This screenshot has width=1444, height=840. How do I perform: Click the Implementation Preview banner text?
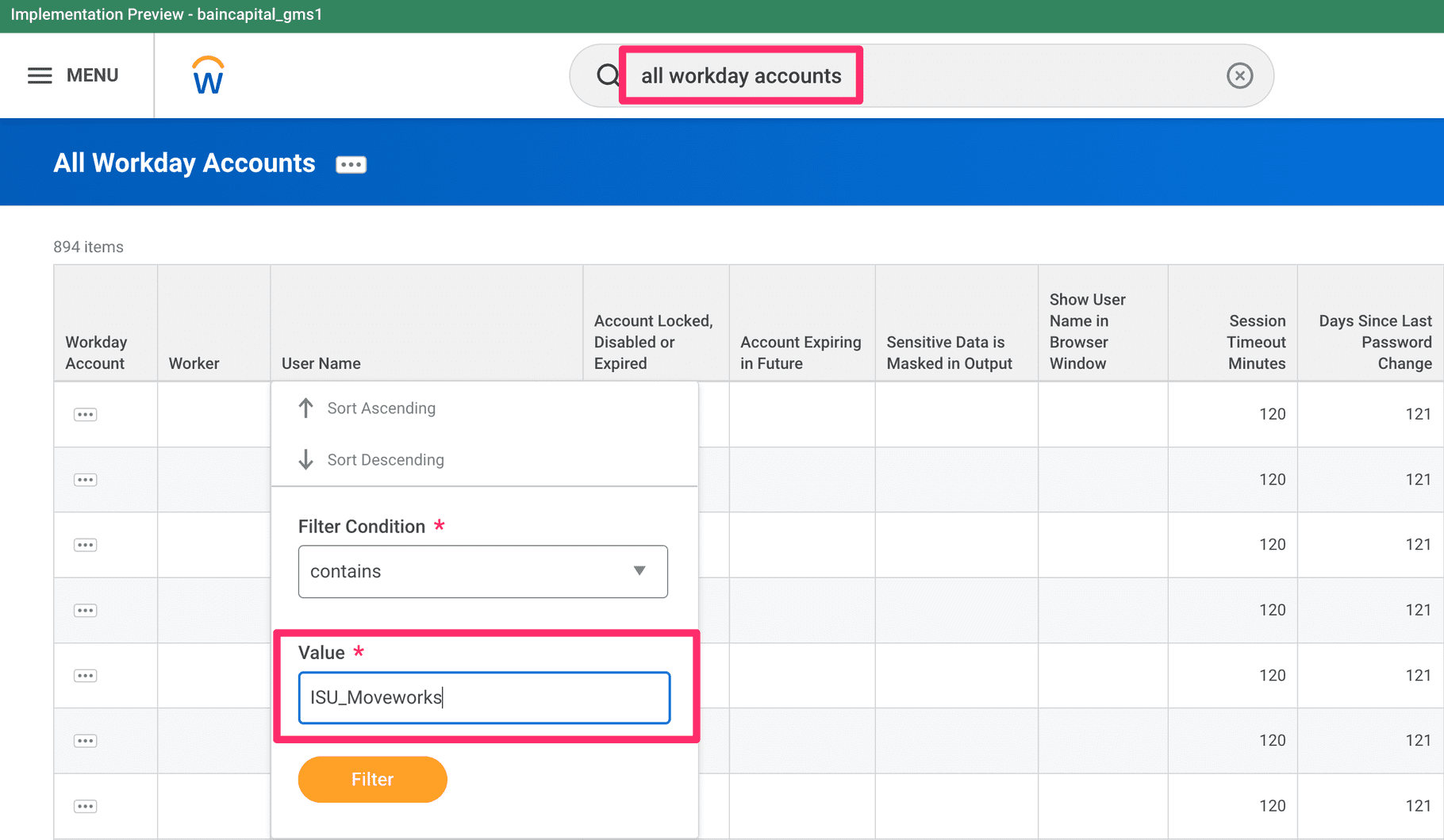point(167,15)
